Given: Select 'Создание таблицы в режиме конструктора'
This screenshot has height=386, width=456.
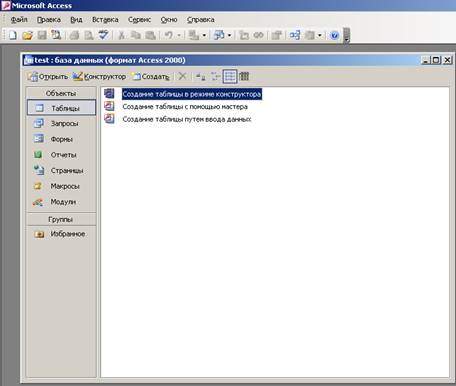Looking at the screenshot, I should pyautogui.click(x=192, y=94).
